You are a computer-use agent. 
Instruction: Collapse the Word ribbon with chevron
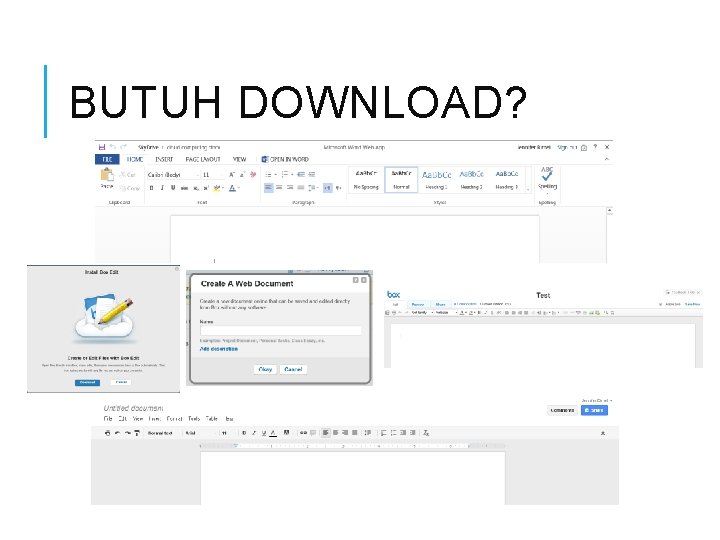[607, 159]
